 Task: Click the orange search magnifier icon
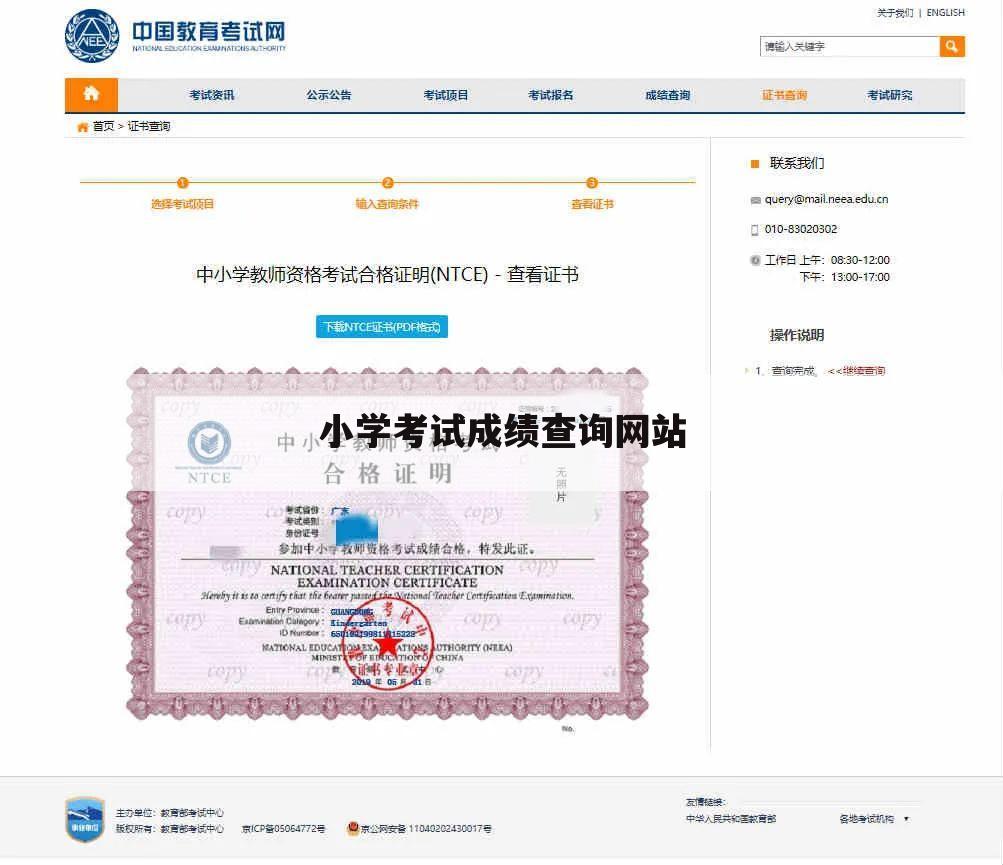950,46
